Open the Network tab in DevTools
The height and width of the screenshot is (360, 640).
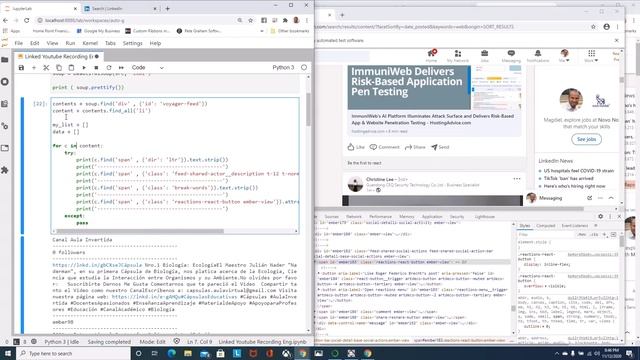click(x=353, y=217)
